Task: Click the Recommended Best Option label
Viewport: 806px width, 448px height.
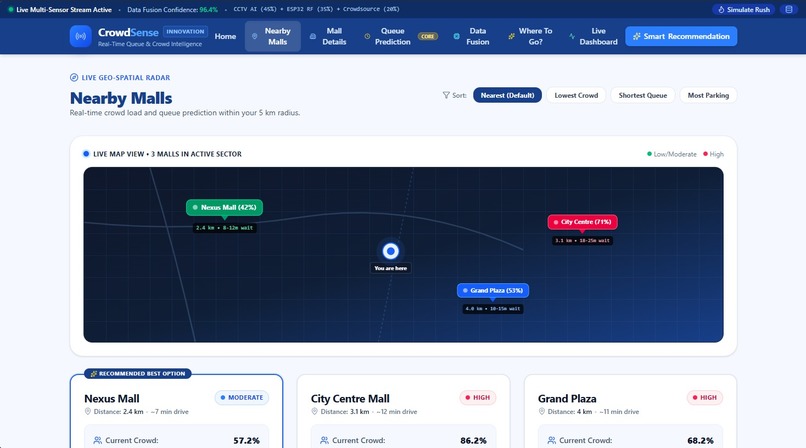Action: (x=137, y=374)
